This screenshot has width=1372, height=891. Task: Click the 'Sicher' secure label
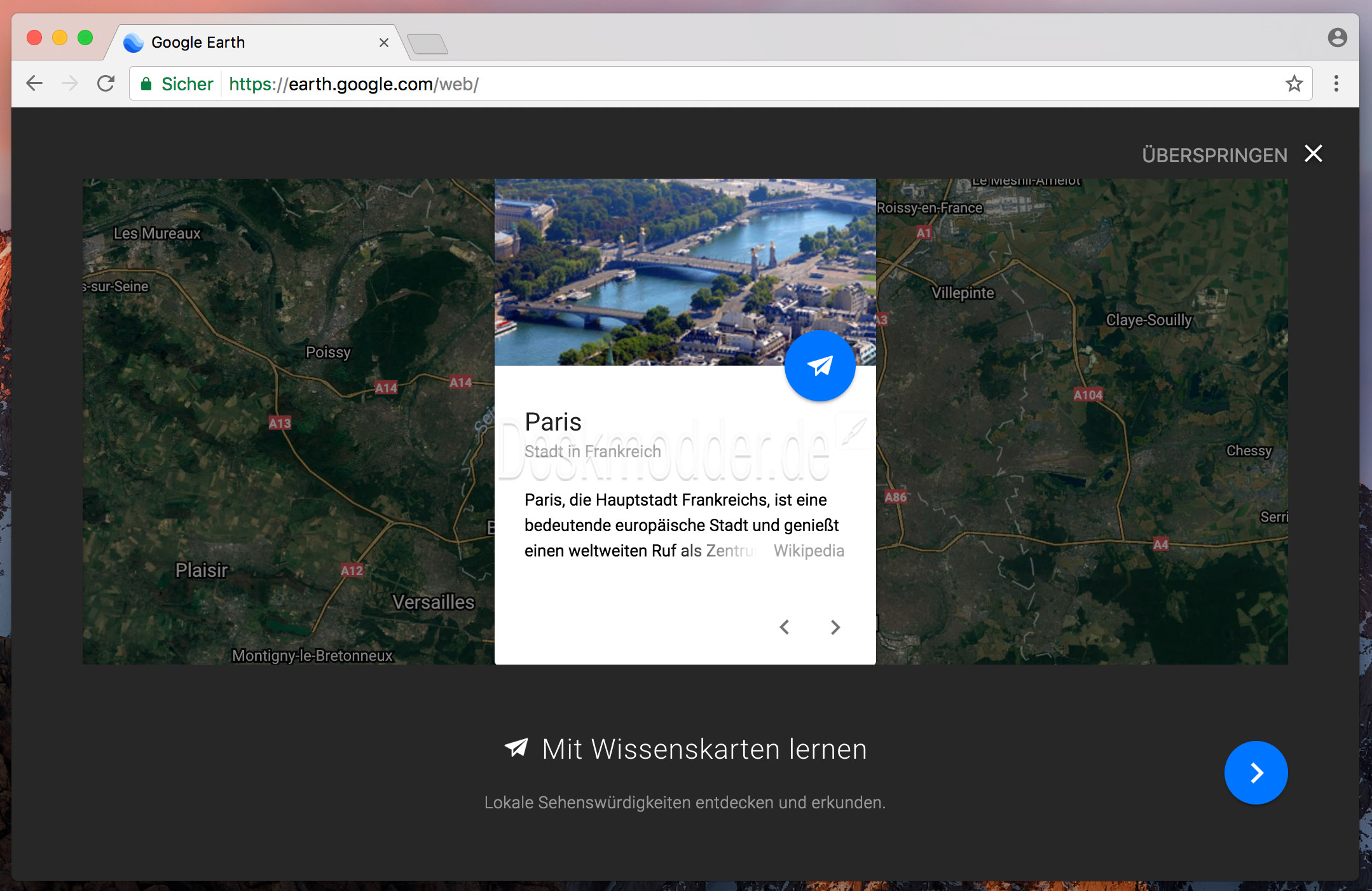pos(187,84)
